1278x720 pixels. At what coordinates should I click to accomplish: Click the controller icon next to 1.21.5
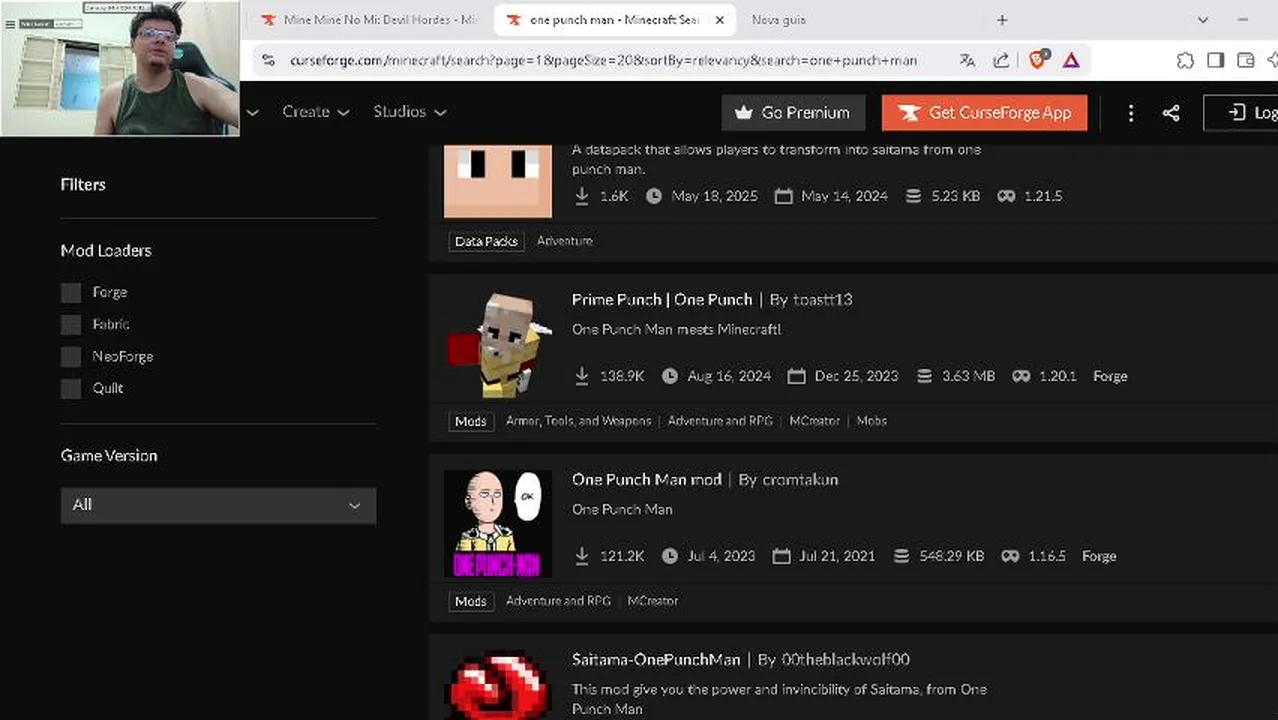(1006, 196)
